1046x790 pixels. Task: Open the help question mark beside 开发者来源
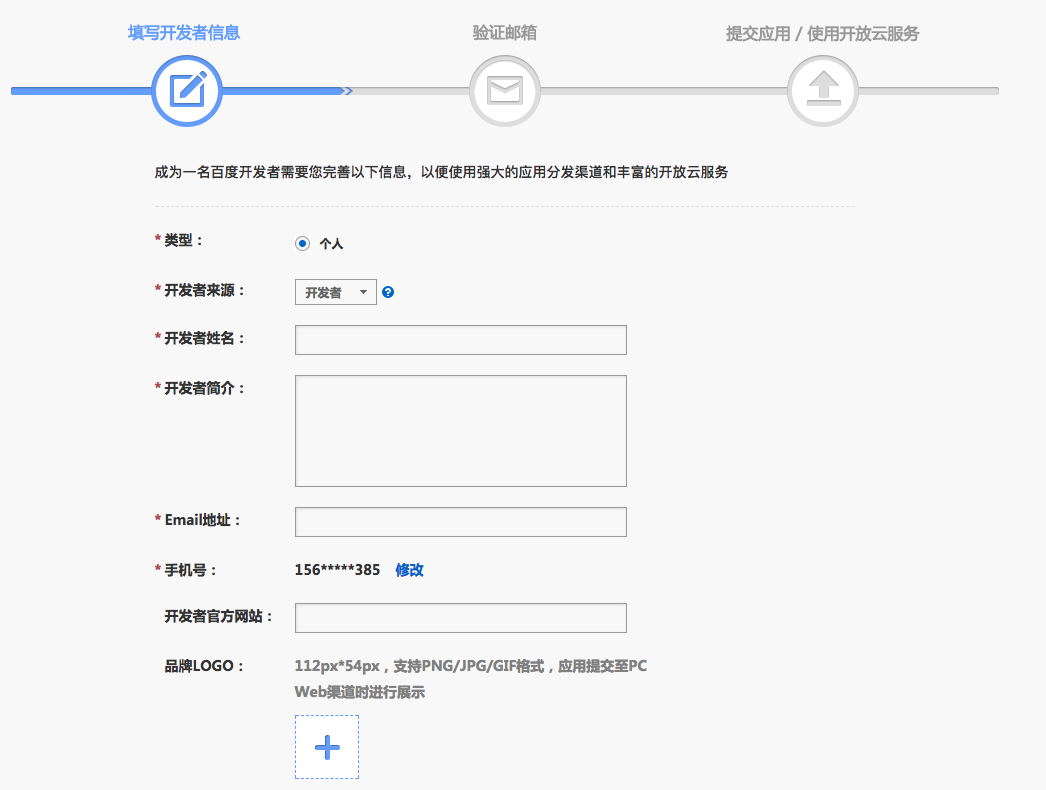pos(388,292)
